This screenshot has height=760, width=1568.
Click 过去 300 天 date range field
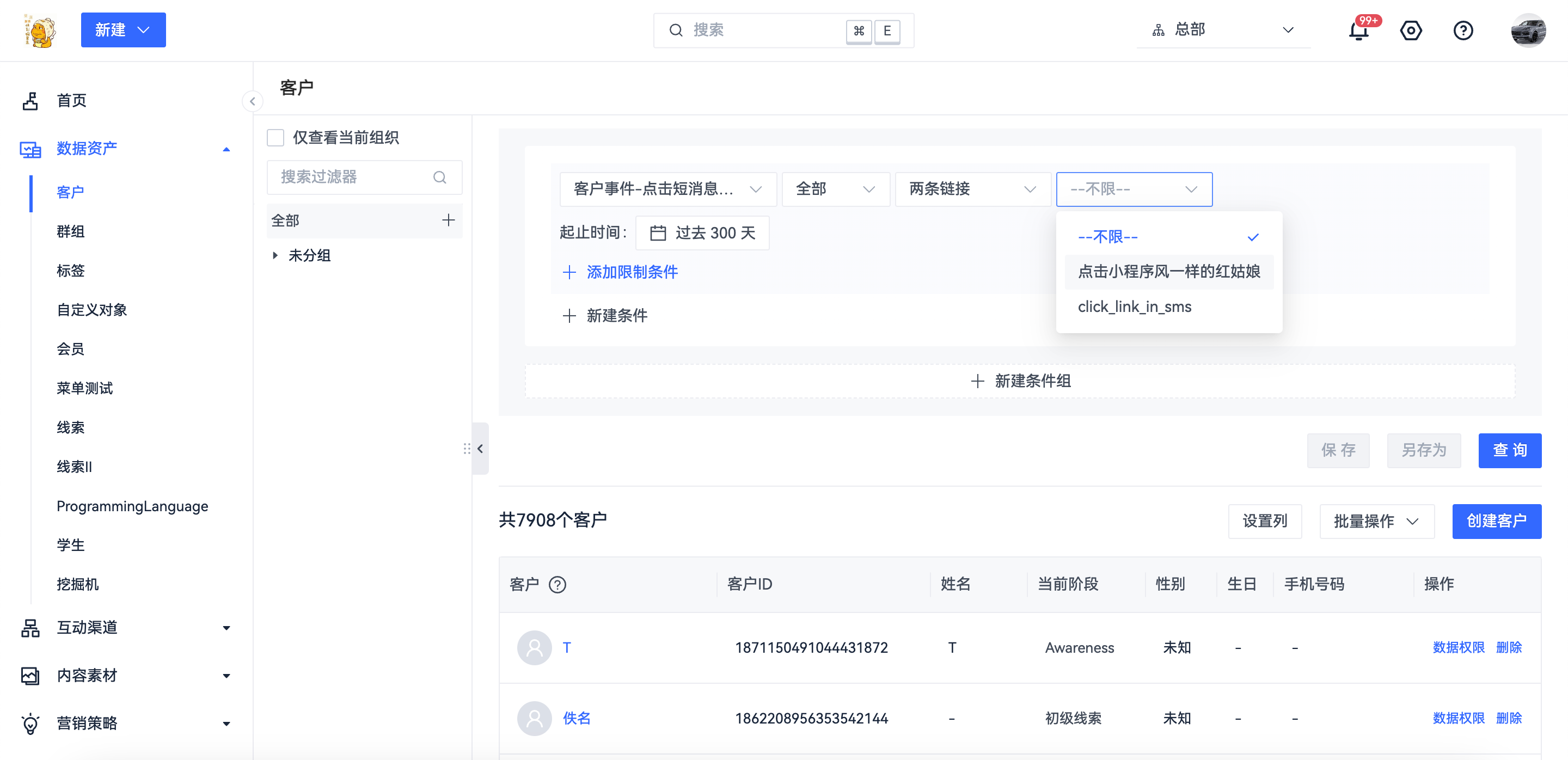coord(702,233)
